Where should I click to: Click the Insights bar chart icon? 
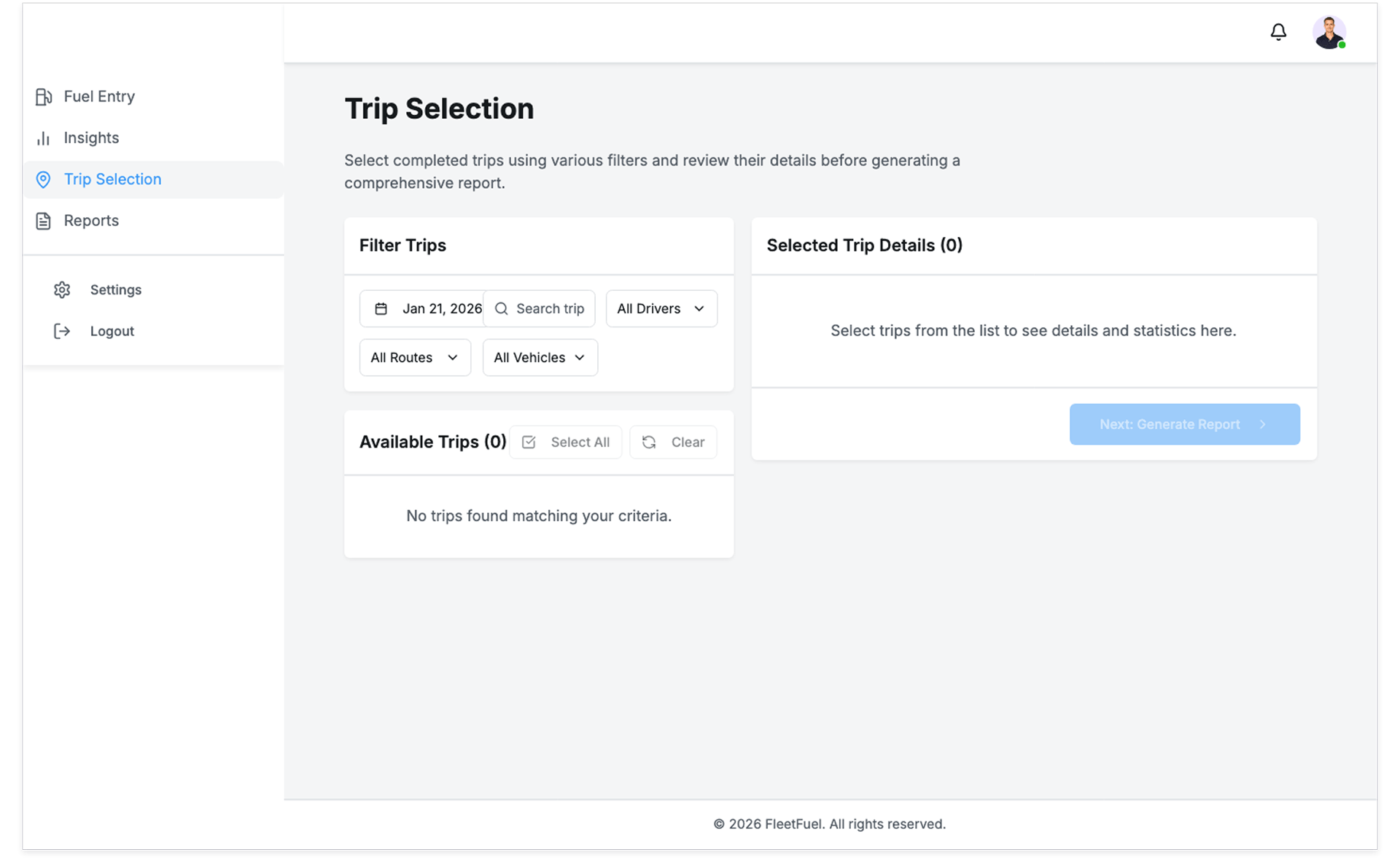[x=44, y=138]
